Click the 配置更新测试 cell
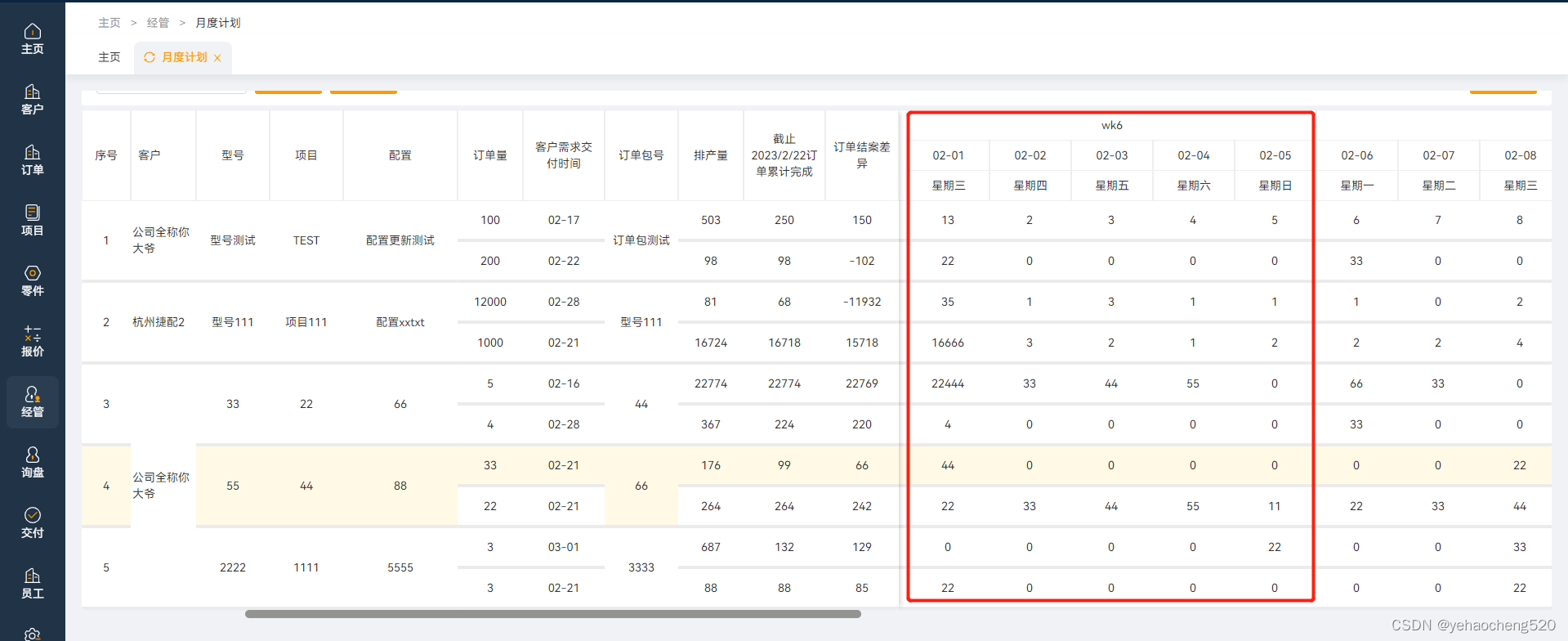The image size is (1568, 641). (400, 240)
